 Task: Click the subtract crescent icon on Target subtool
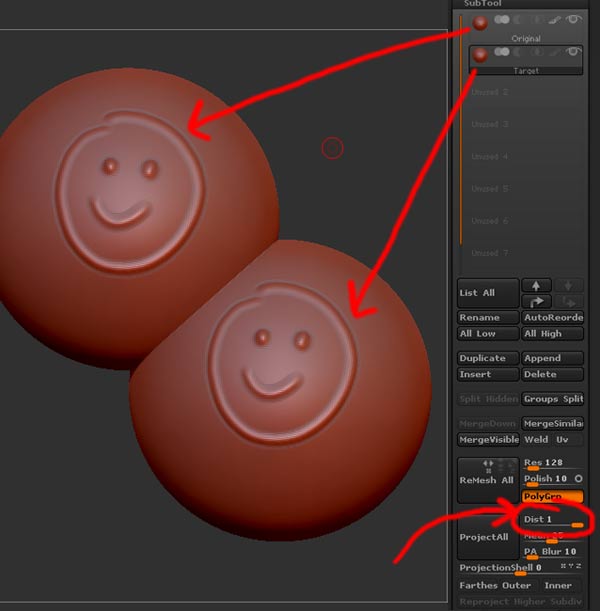(519, 52)
